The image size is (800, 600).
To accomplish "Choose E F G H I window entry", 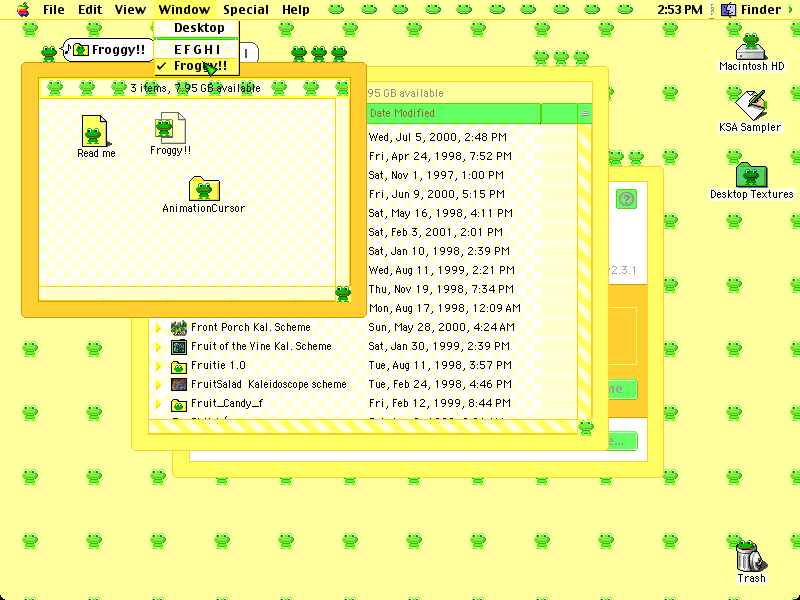I will click(196, 49).
